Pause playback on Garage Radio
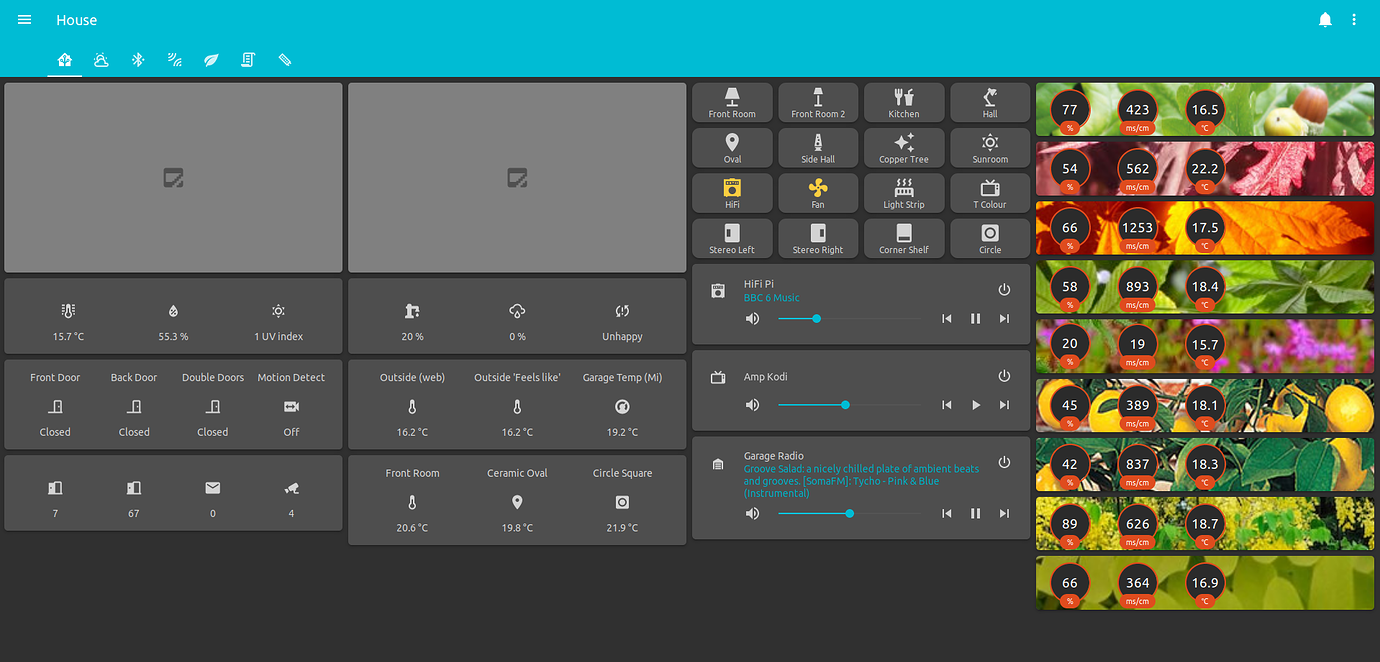Screen dimensions: 1380x662 point(975,513)
